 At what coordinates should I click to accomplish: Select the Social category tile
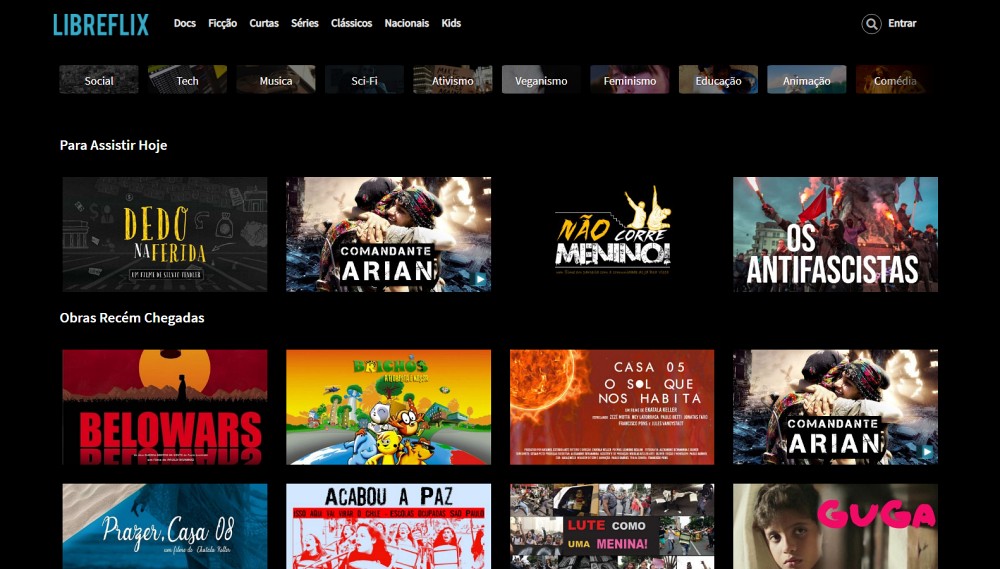pyautogui.click(x=99, y=80)
